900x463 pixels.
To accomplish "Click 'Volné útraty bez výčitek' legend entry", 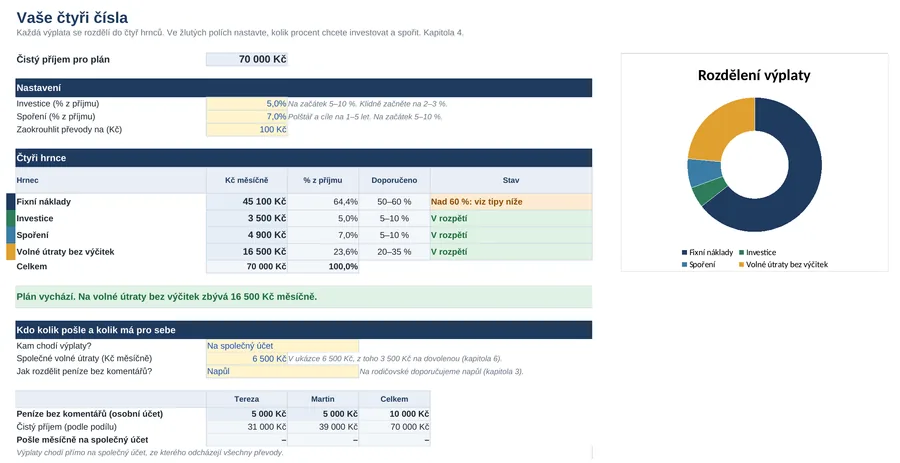I will (783, 264).
